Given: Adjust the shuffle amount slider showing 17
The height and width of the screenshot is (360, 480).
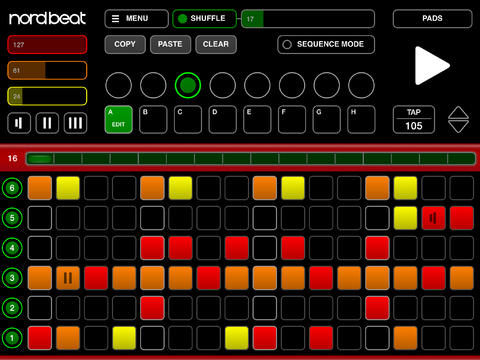Looking at the screenshot, I should tap(308, 19).
